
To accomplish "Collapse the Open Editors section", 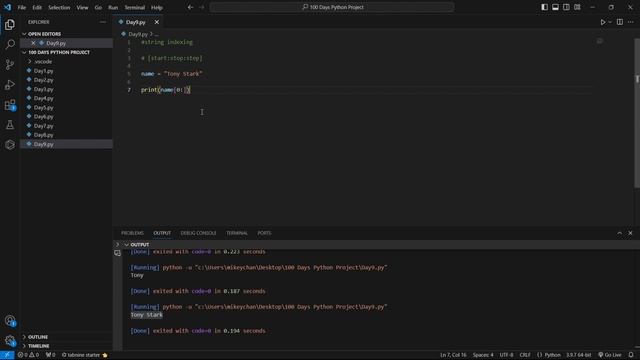I will click(24, 34).
